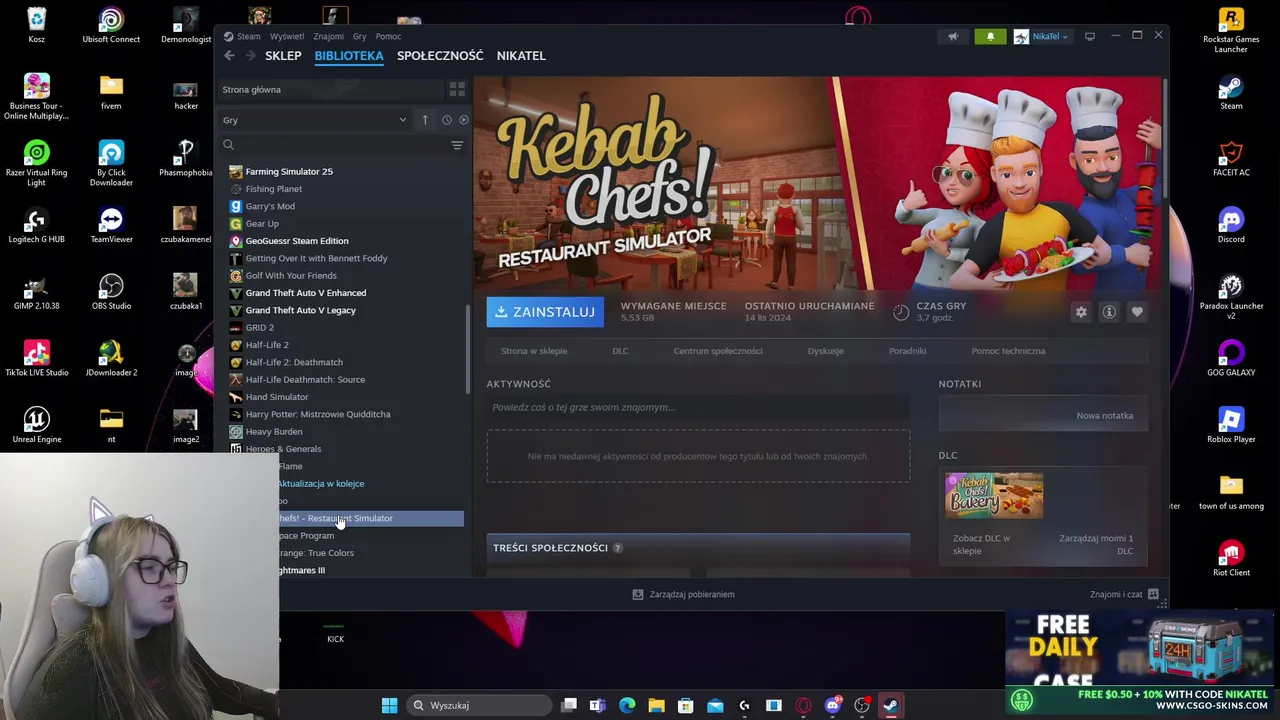This screenshot has height=720, width=1280.
Task: Sort library by the up arrow icon
Action: pyautogui.click(x=425, y=120)
